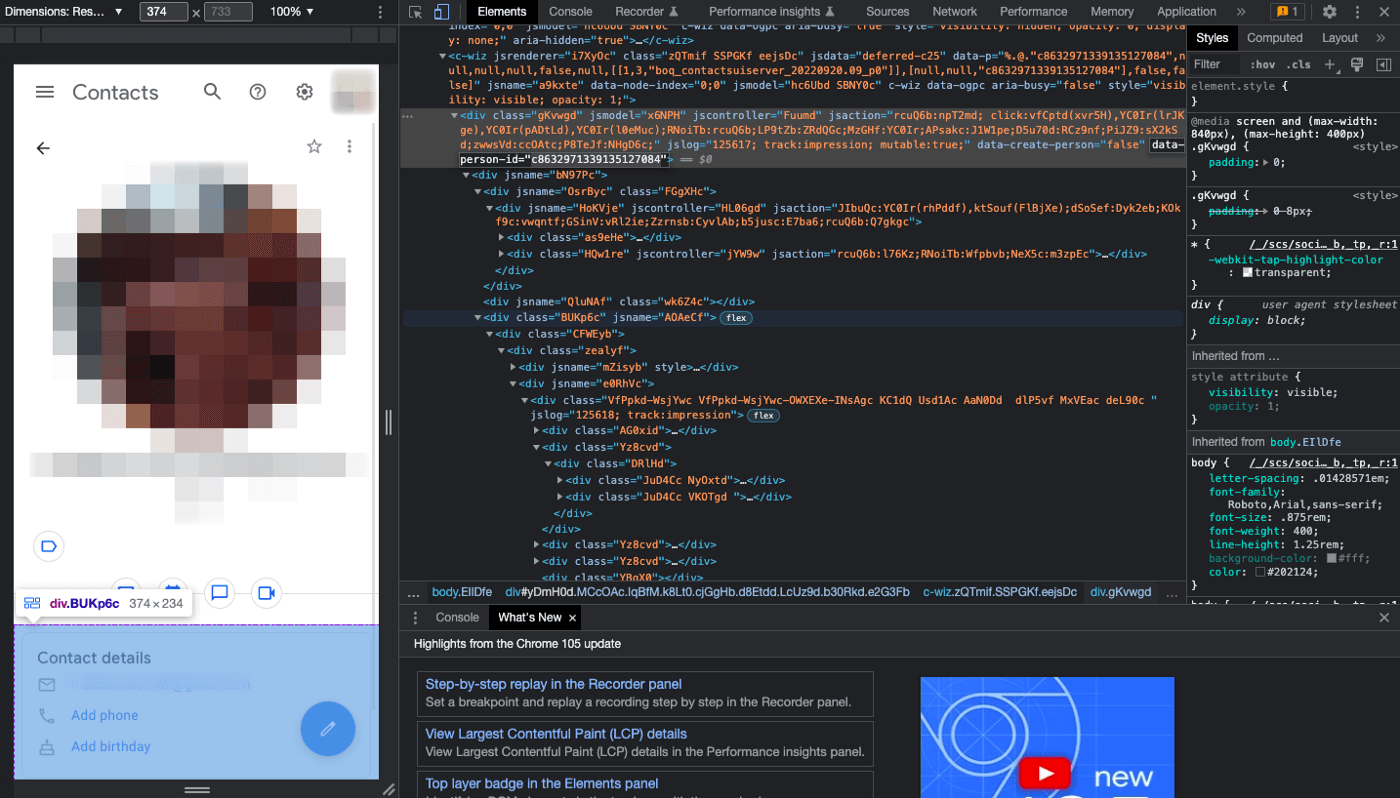Click the email envelope icon
The height and width of the screenshot is (798, 1400).
(x=47, y=685)
